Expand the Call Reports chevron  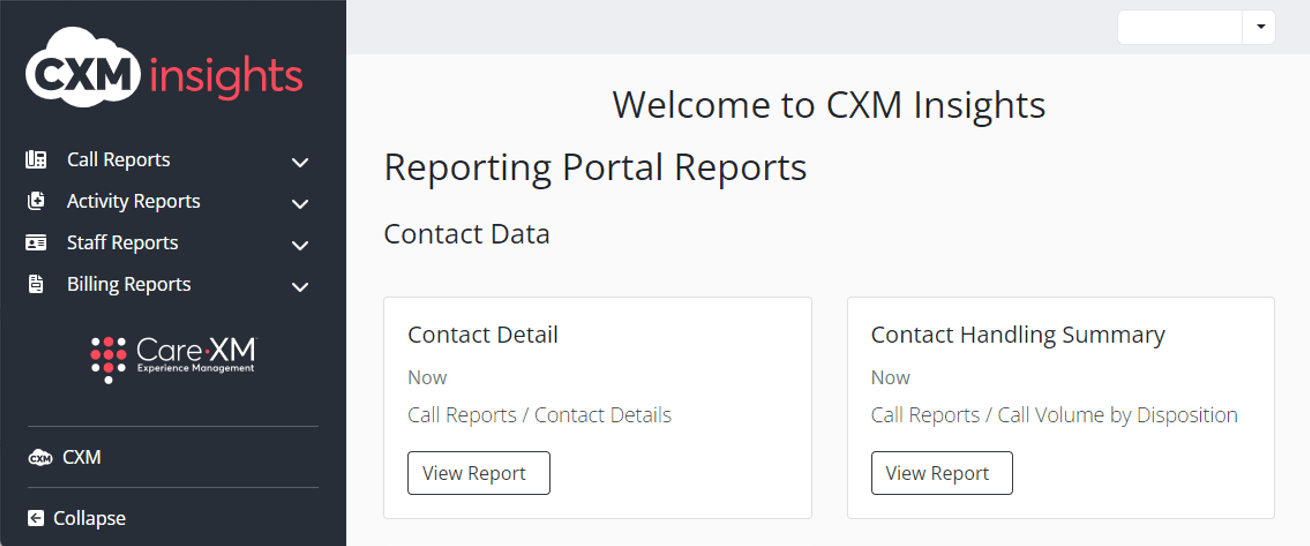(300, 162)
